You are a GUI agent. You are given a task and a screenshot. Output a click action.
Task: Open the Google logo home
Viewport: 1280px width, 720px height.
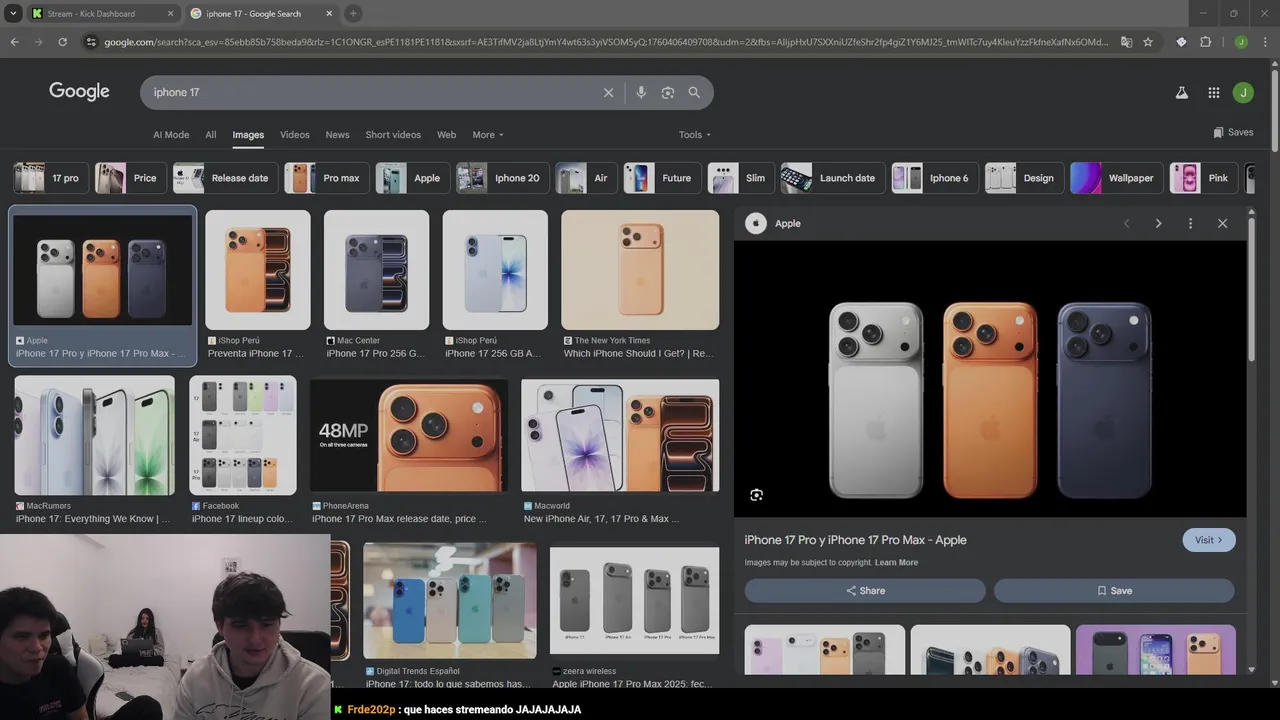[x=79, y=91]
